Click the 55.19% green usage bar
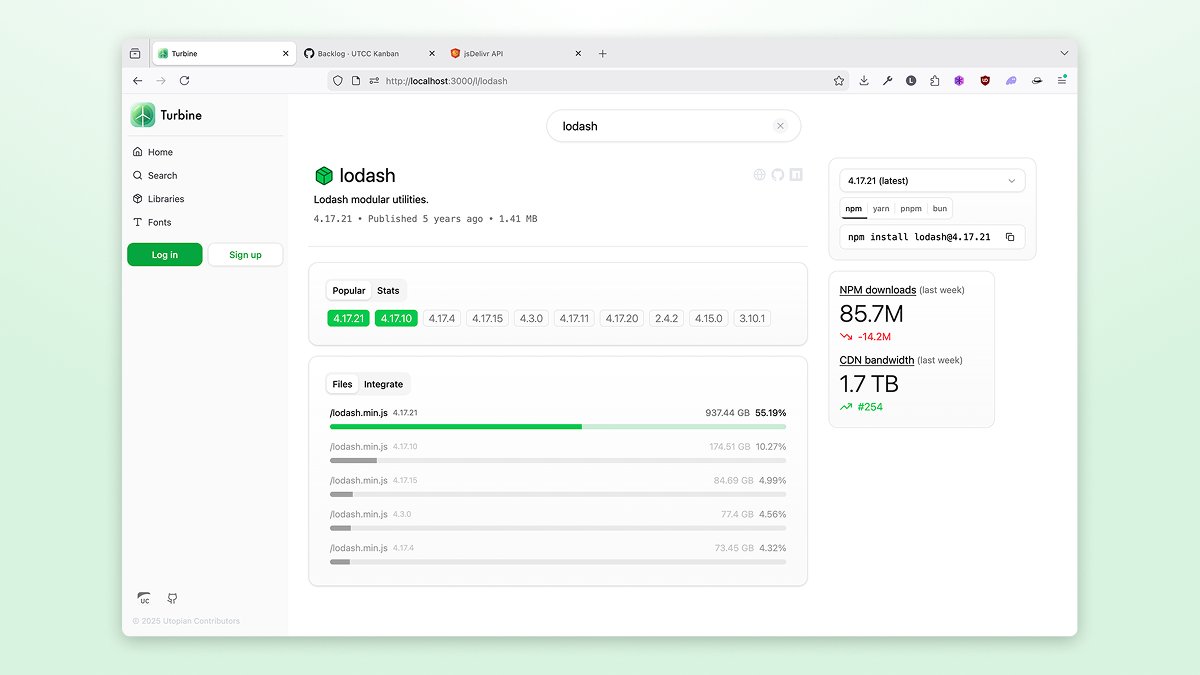Screen dimensions: 1200x675 click(x=558, y=427)
